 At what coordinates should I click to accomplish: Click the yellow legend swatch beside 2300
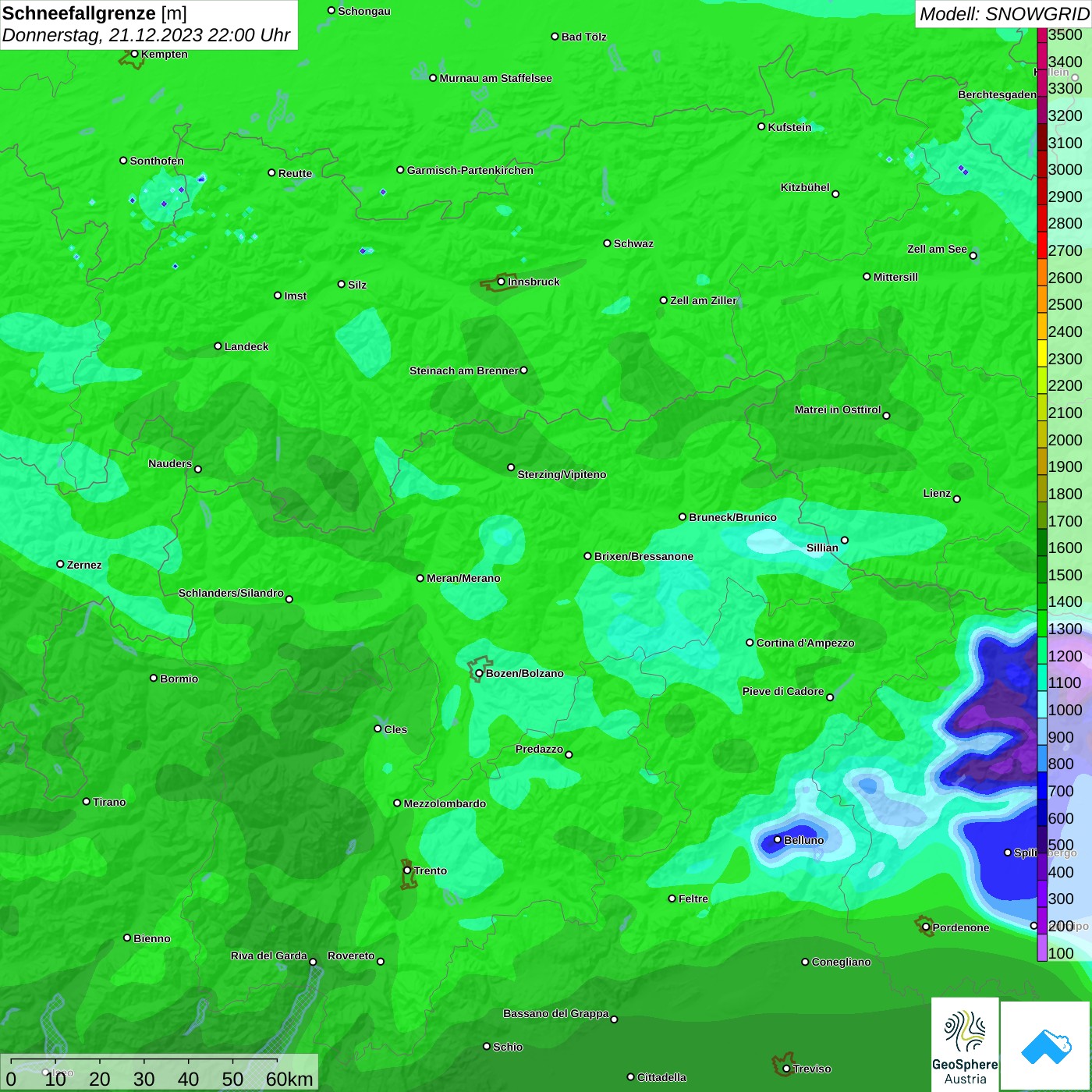pyautogui.click(x=1042, y=353)
